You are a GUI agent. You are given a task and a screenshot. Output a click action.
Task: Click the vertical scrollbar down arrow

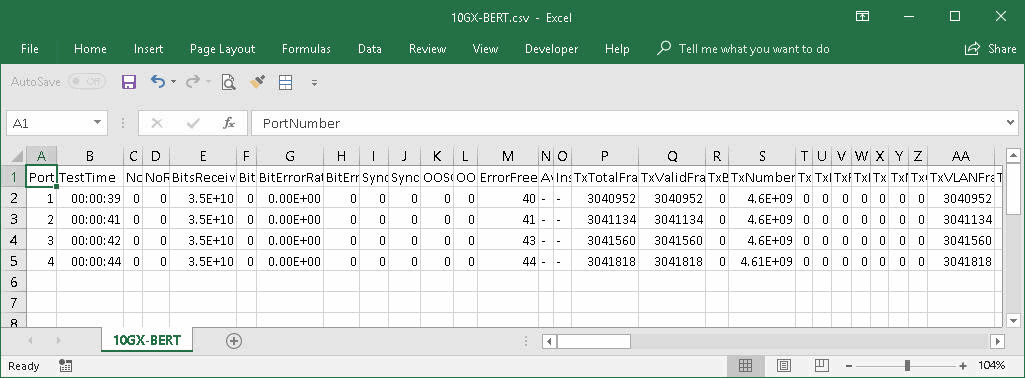point(1013,320)
